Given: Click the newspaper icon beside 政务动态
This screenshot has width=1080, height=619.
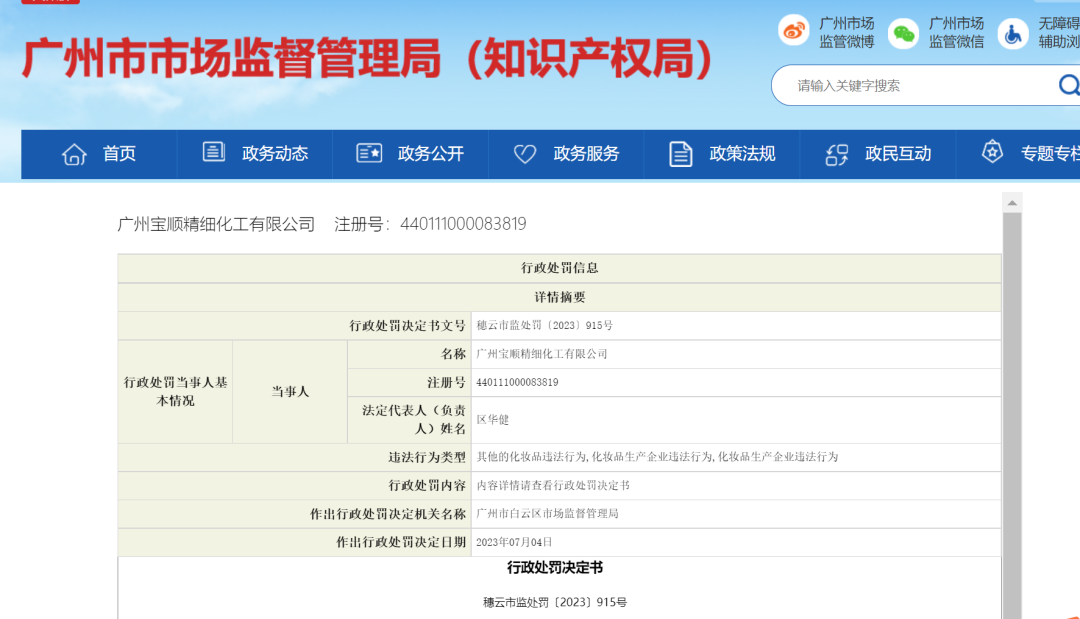Looking at the screenshot, I should [x=214, y=152].
